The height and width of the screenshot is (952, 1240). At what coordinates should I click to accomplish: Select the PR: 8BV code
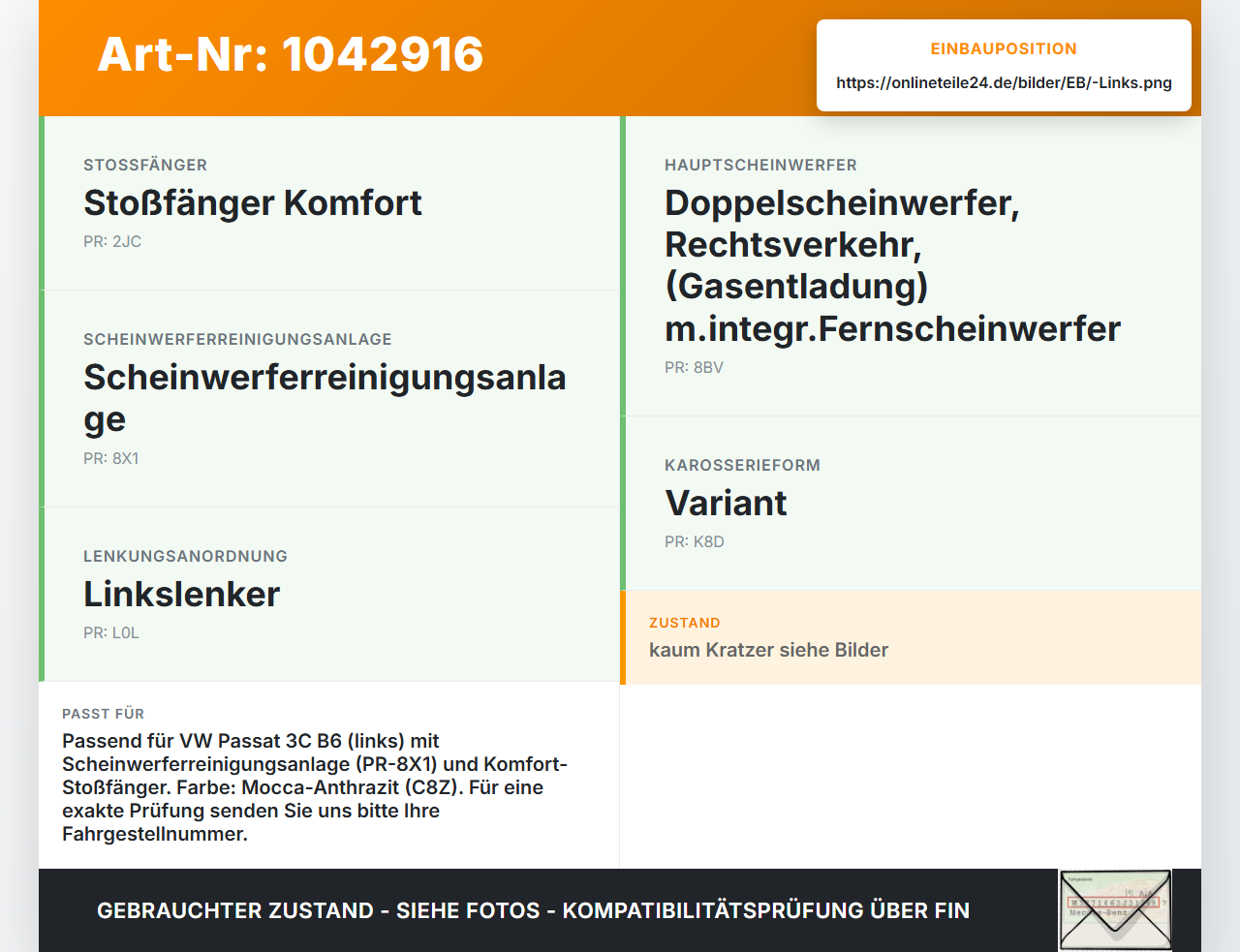pos(694,367)
